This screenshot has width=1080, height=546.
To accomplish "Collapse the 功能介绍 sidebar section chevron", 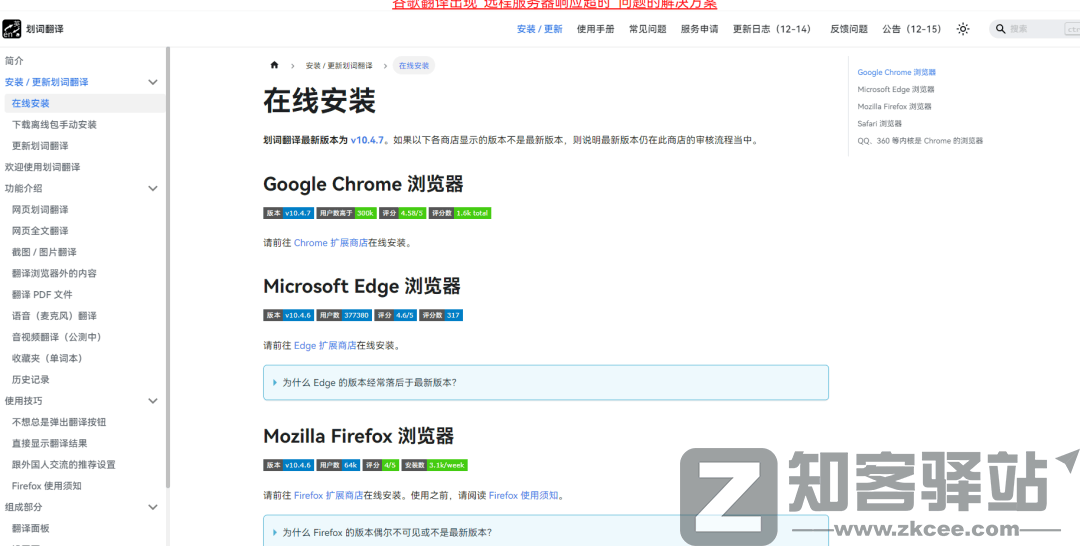I will coord(153,188).
